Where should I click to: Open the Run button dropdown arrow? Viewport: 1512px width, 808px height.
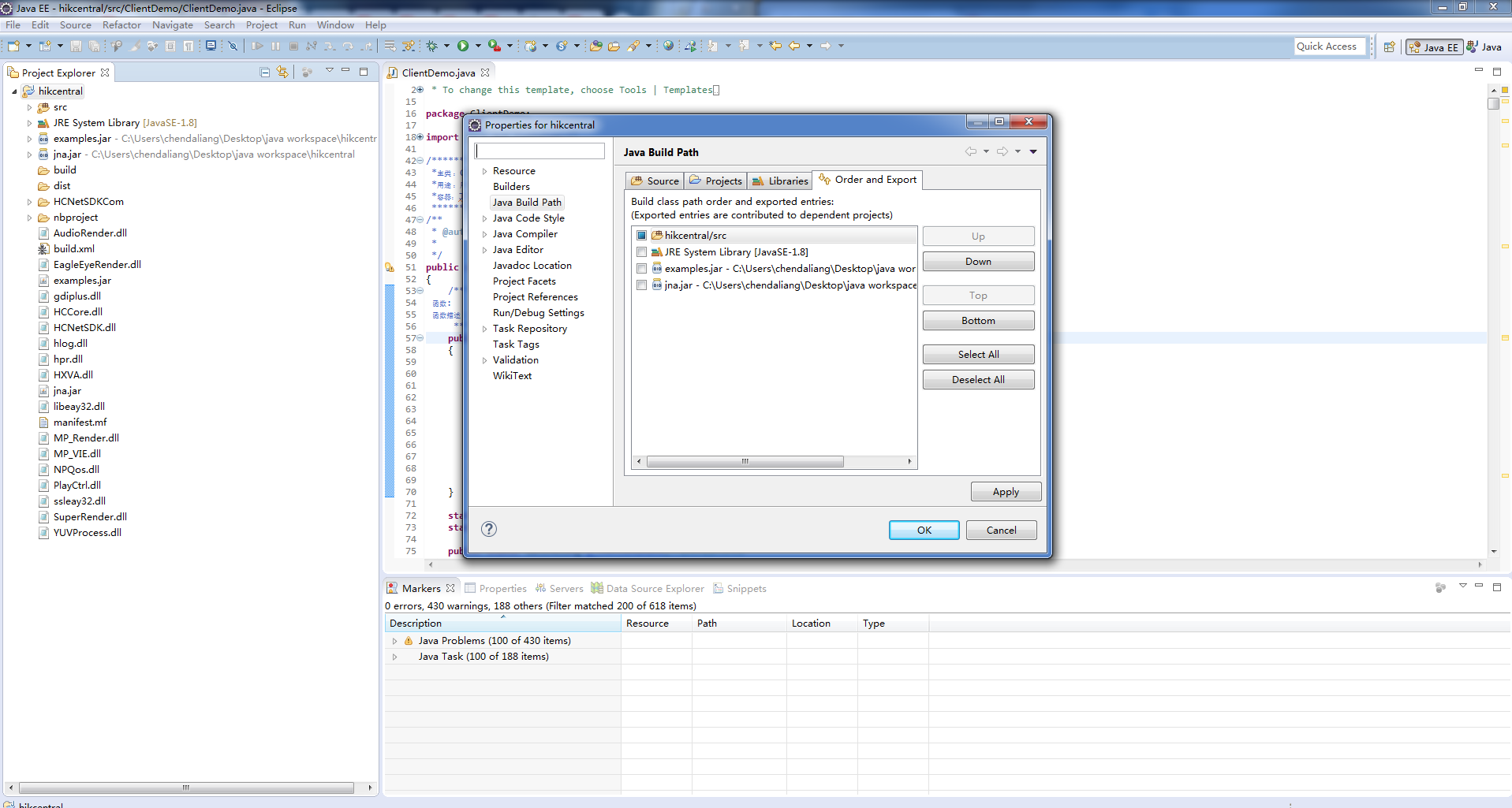coord(478,46)
